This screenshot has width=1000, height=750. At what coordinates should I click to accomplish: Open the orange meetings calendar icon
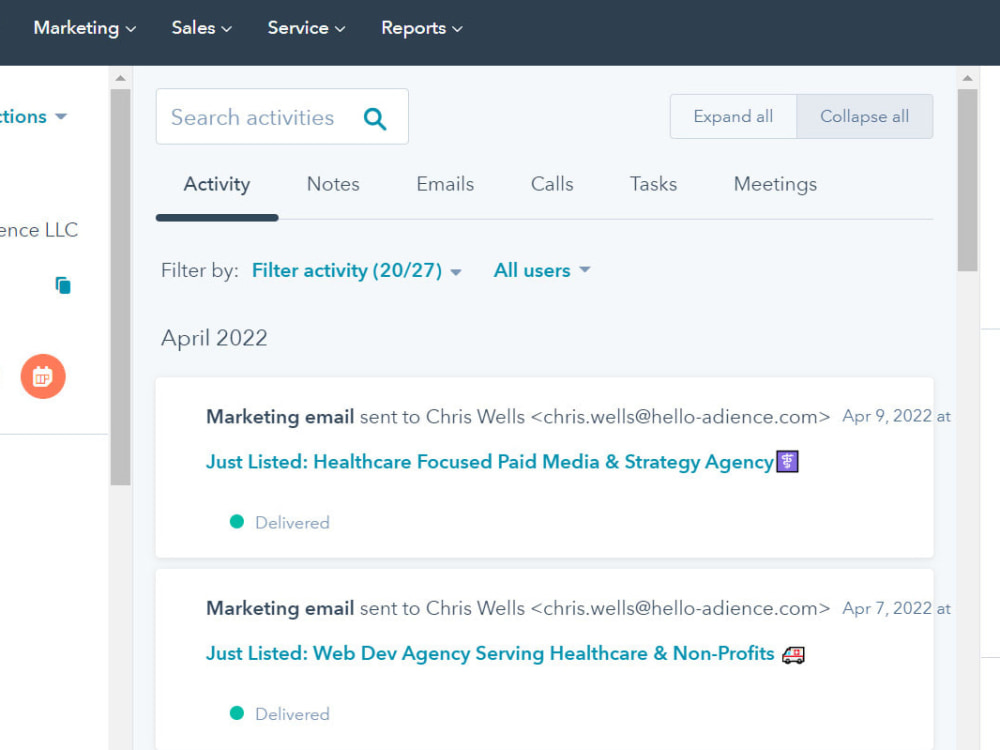[42, 376]
